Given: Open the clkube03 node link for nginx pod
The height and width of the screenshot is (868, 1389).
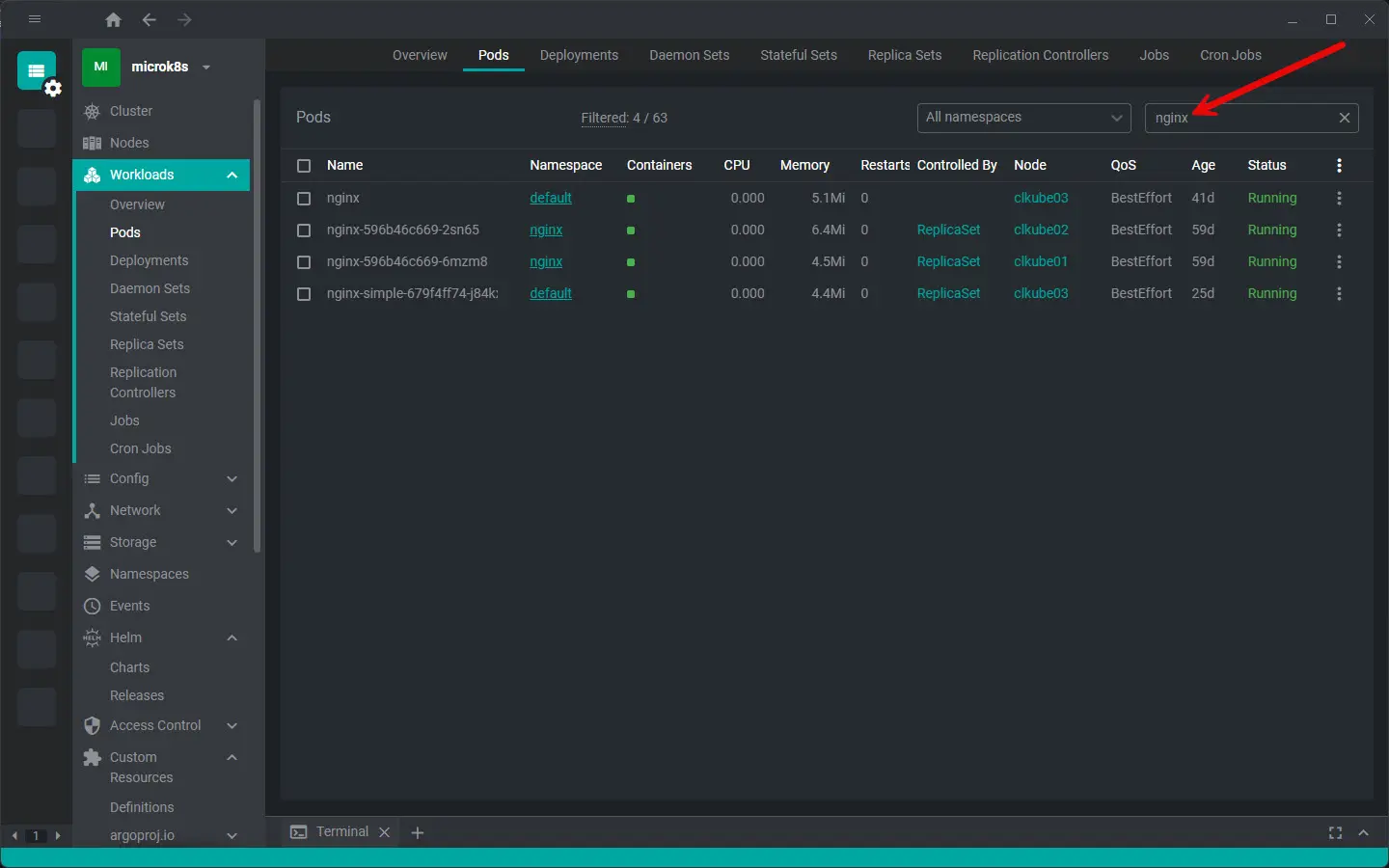Looking at the screenshot, I should (1041, 198).
